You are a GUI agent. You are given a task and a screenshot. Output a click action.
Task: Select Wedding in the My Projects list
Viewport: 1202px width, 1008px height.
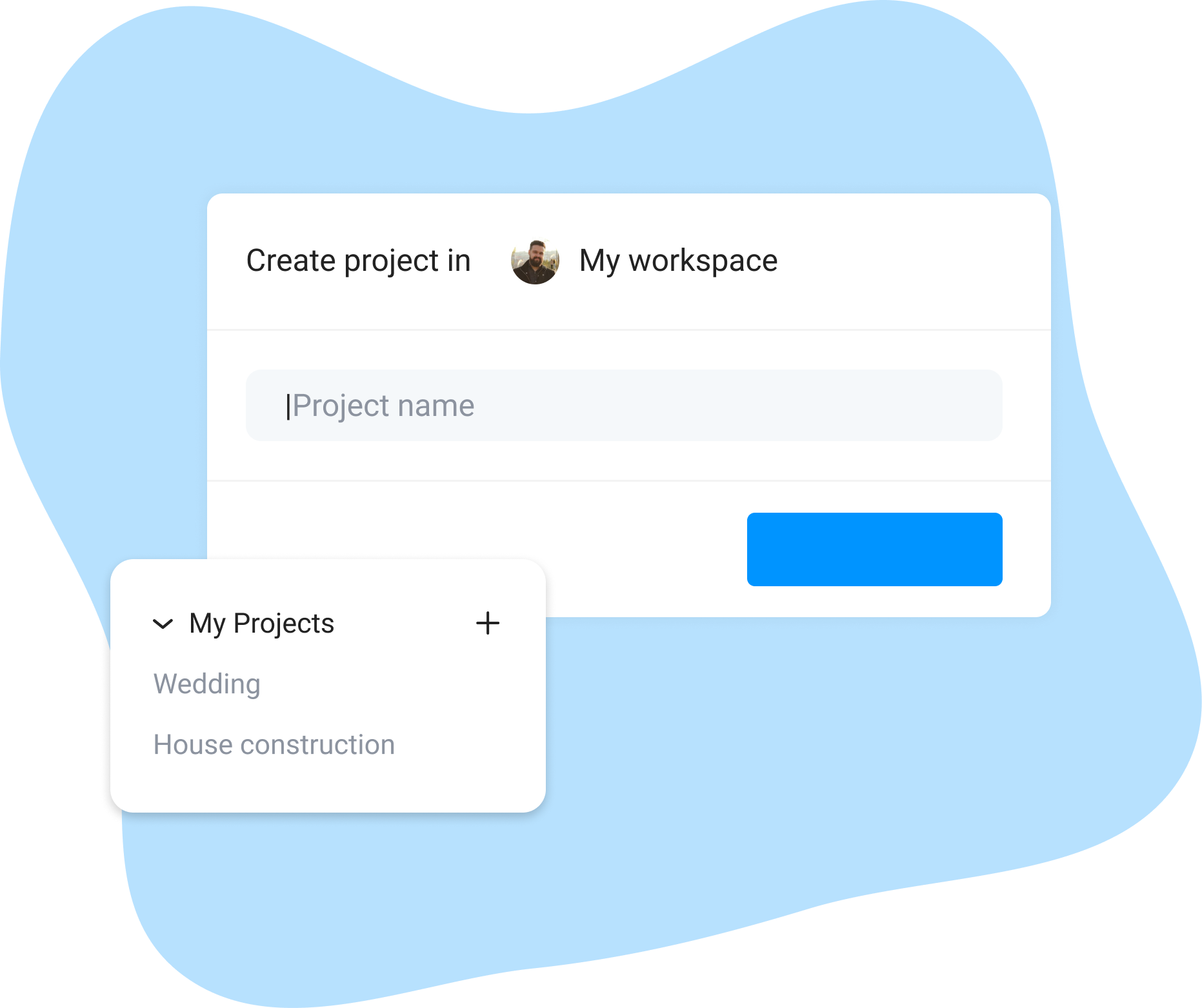pos(207,684)
